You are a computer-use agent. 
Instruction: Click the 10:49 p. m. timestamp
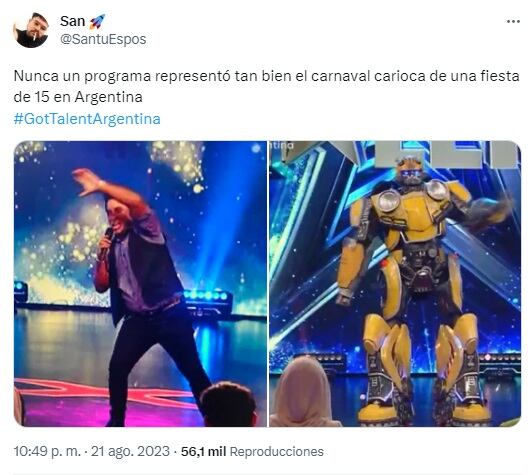47,452
